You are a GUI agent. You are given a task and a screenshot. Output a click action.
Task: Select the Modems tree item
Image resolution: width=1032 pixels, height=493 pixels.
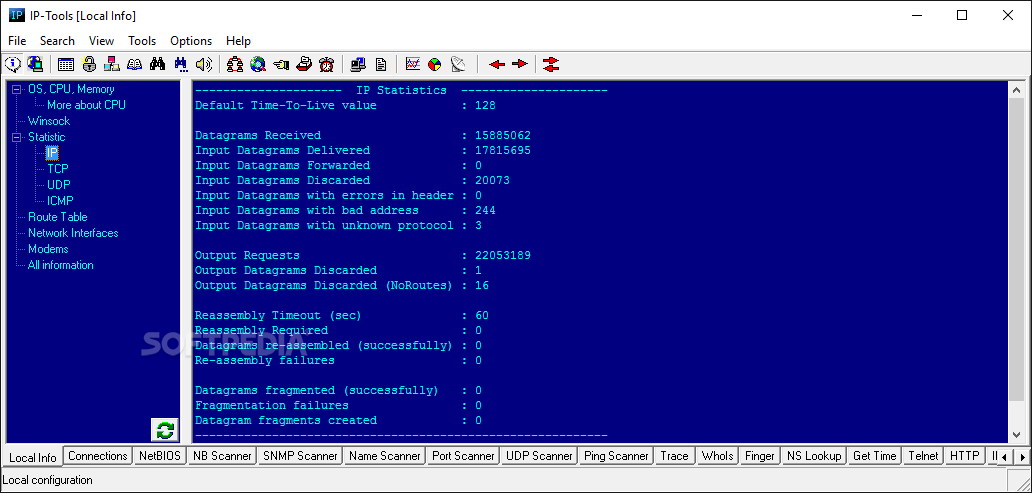(x=48, y=249)
